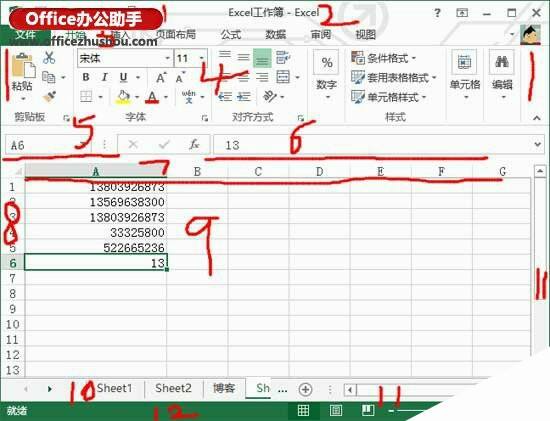
Task: Add a new sheet with plus icon
Action: 306,389
